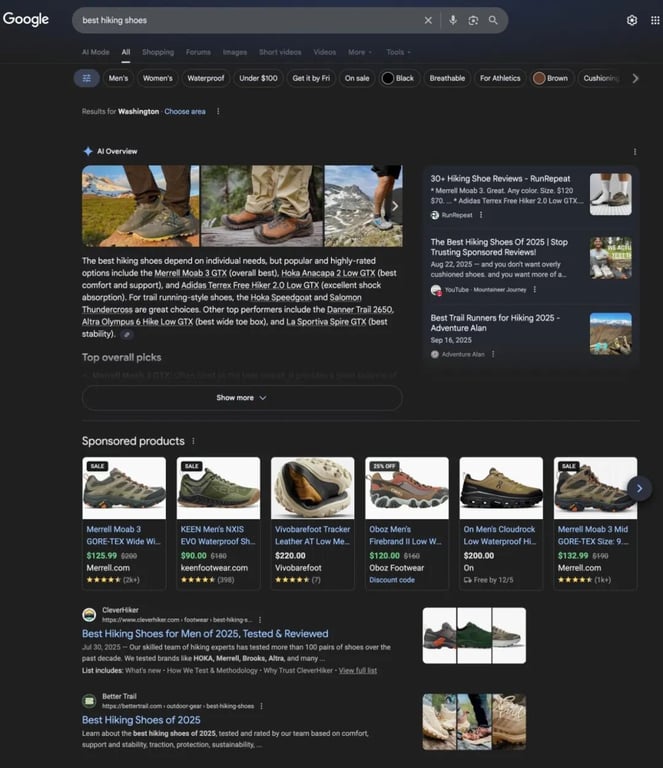
Task: Open quick settings gear icon
Action: tap(632, 20)
